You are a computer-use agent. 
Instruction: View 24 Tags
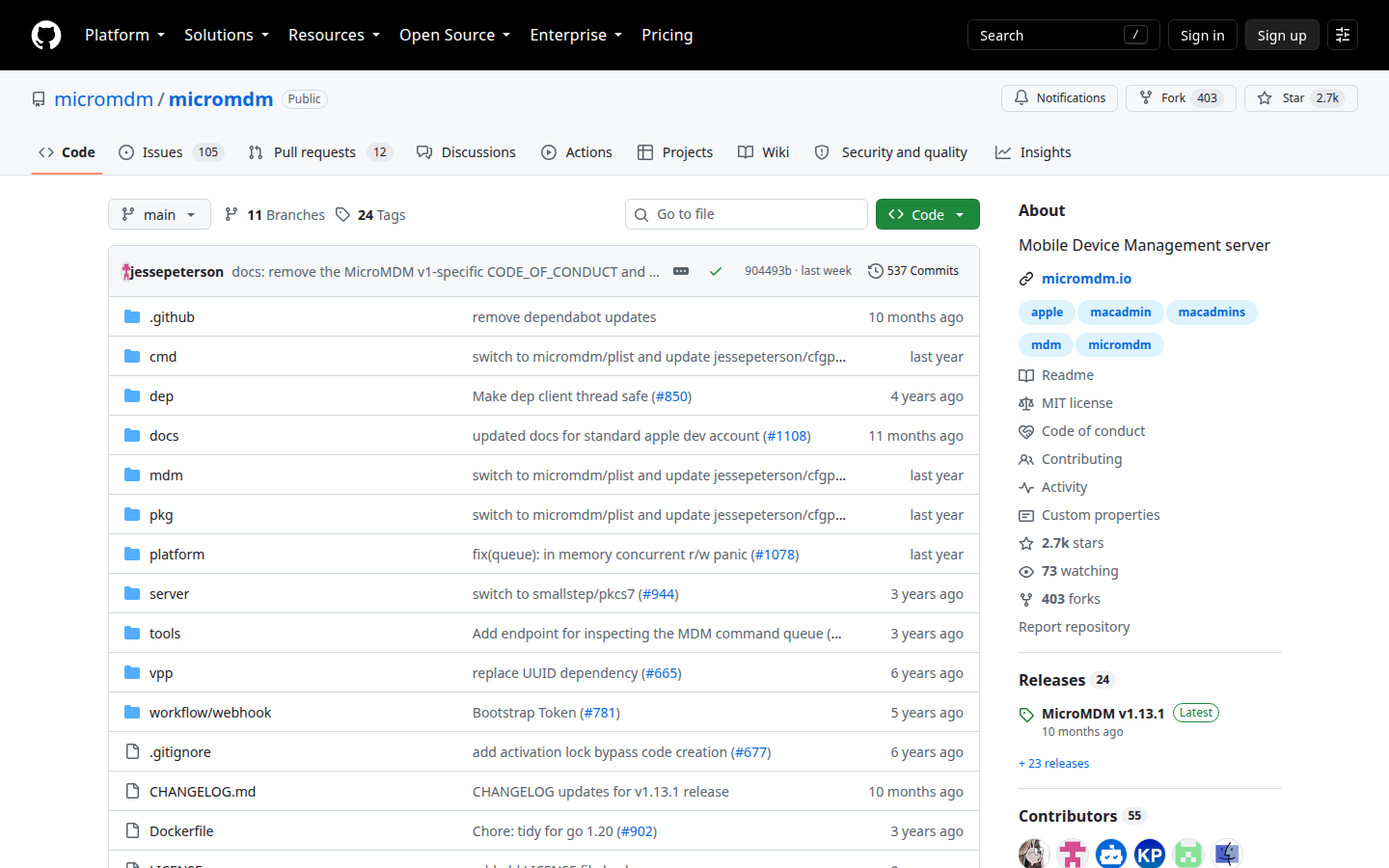[370, 215]
